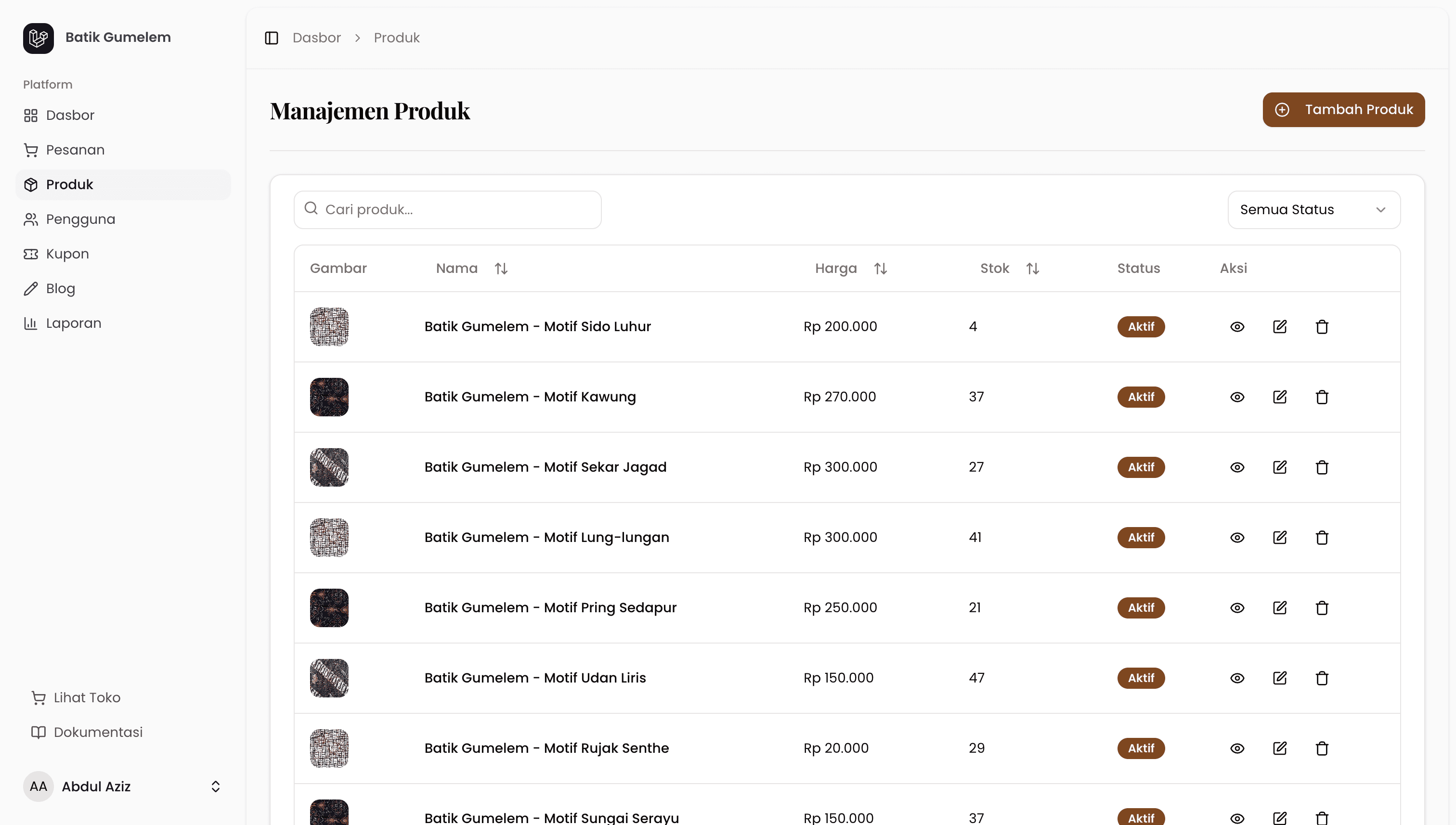Click product name Batik Gumelem - Motif Sekar Jagad

point(545,467)
